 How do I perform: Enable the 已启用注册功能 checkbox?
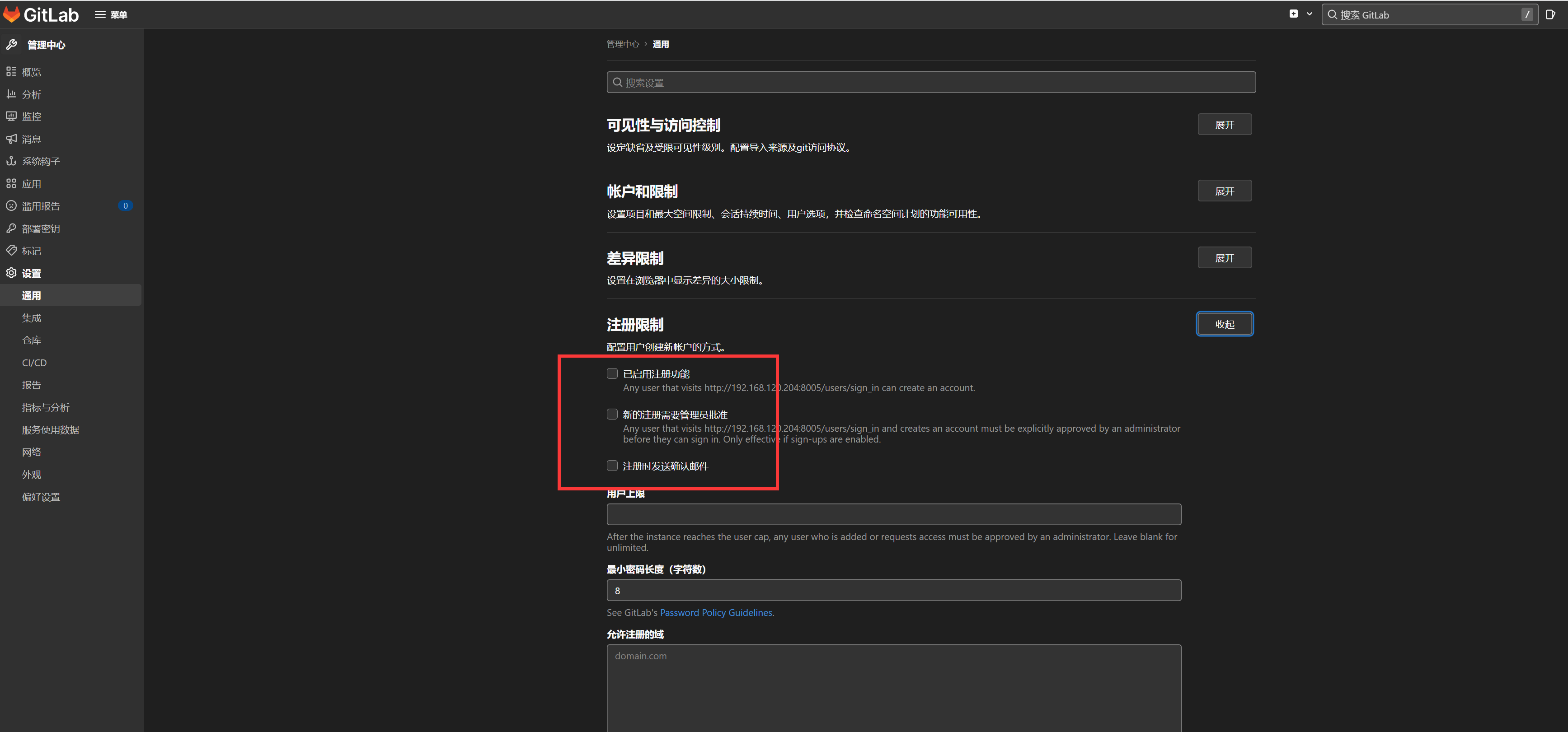612,373
